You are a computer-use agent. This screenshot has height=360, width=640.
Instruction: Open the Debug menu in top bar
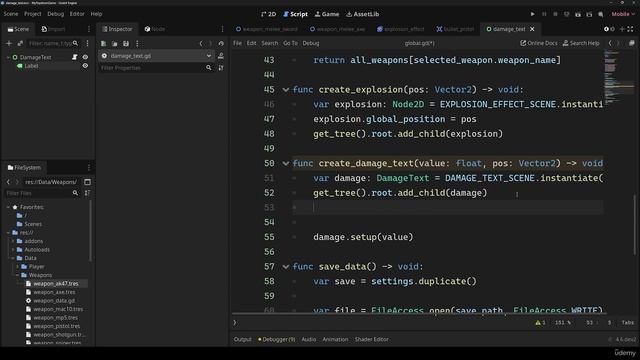click(56, 14)
